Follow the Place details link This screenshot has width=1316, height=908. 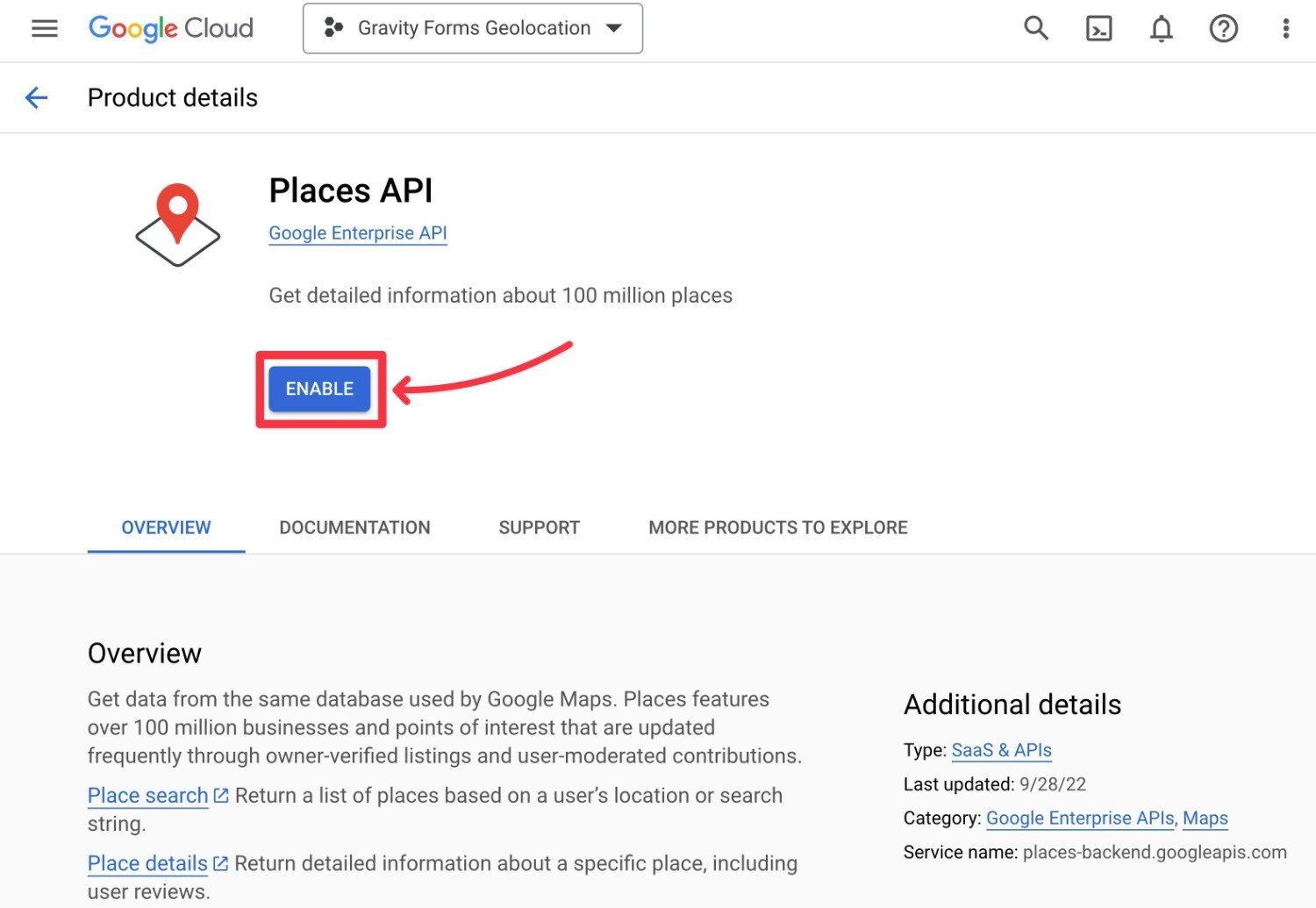pos(147,863)
